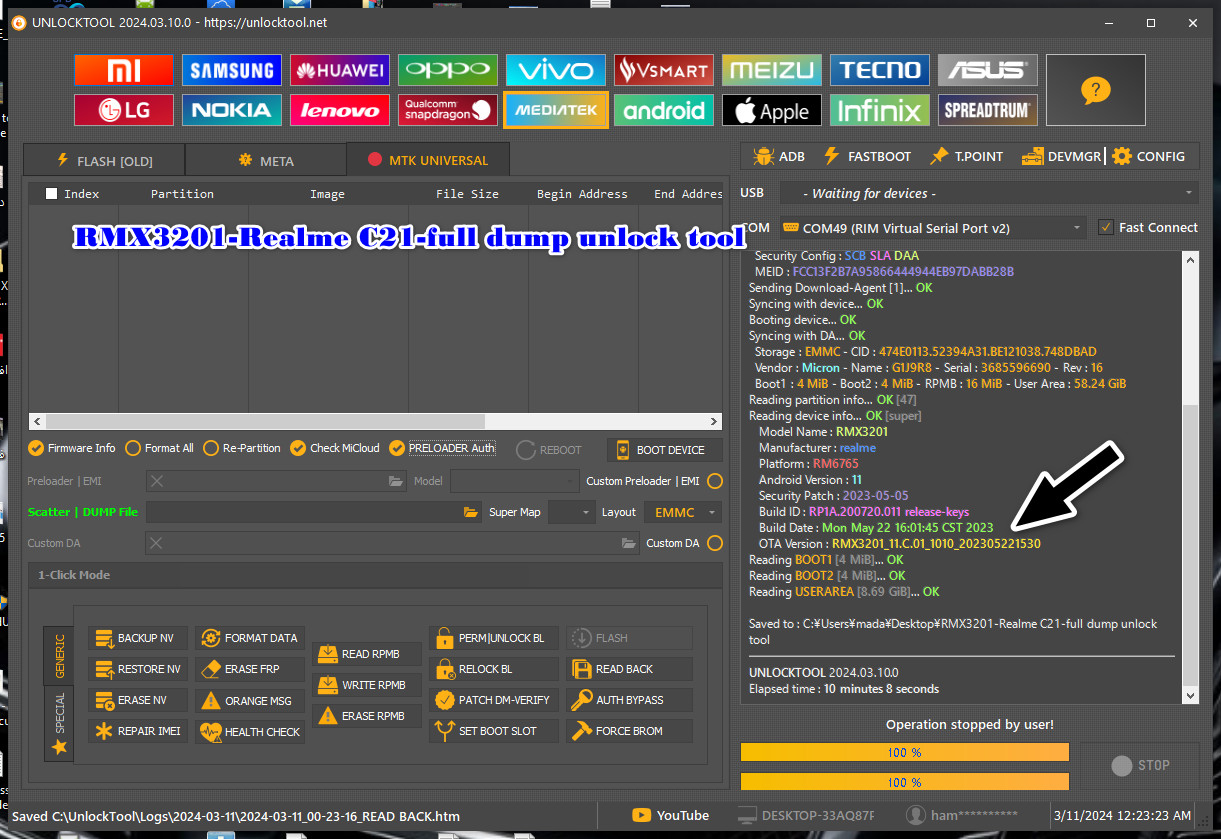Select the GENERIC vertical tab

point(59,656)
